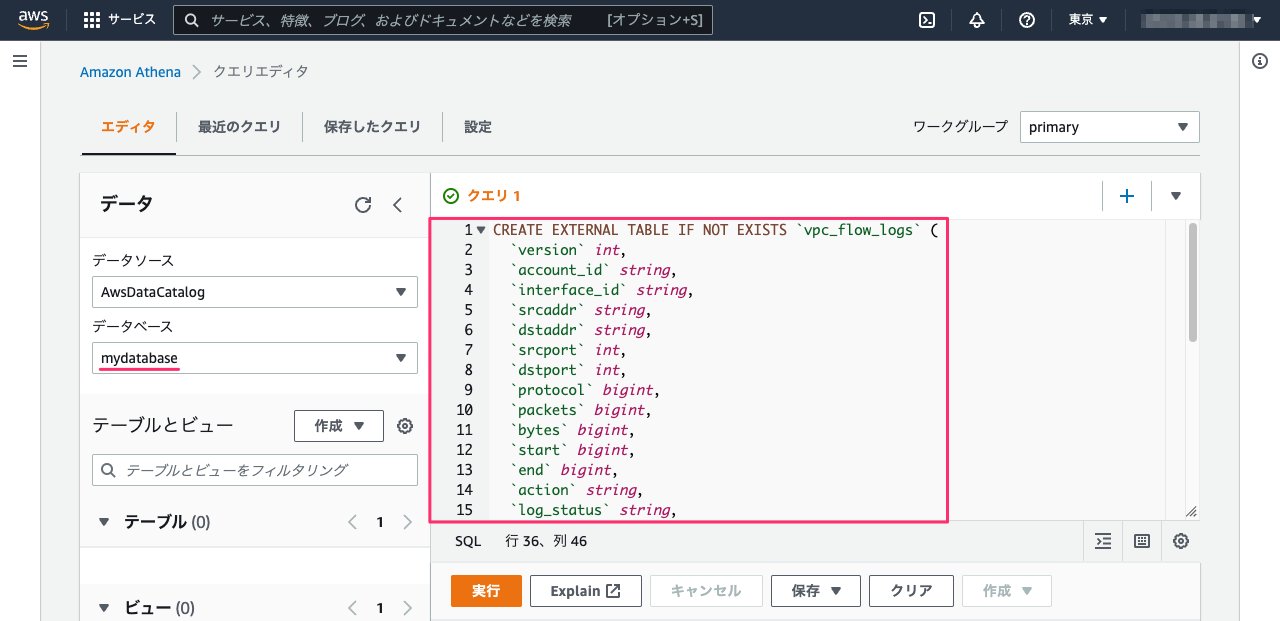The width and height of the screenshot is (1280, 621).
Task: Click the `dstport` int line in editor
Action: coord(568,370)
